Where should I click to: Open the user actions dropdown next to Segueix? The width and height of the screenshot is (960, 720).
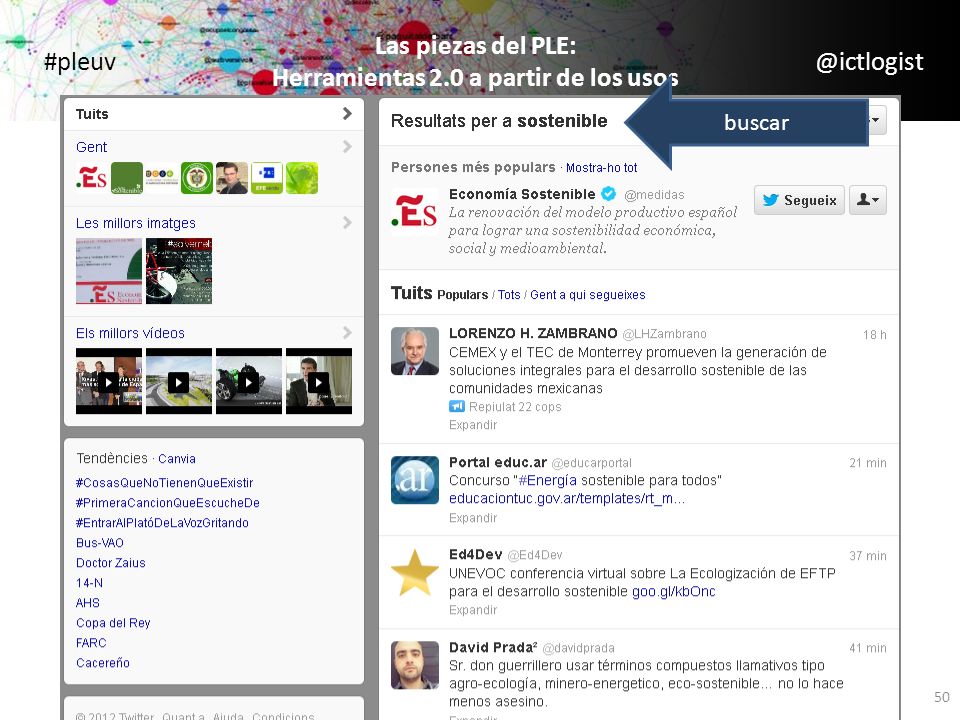[868, 200]
